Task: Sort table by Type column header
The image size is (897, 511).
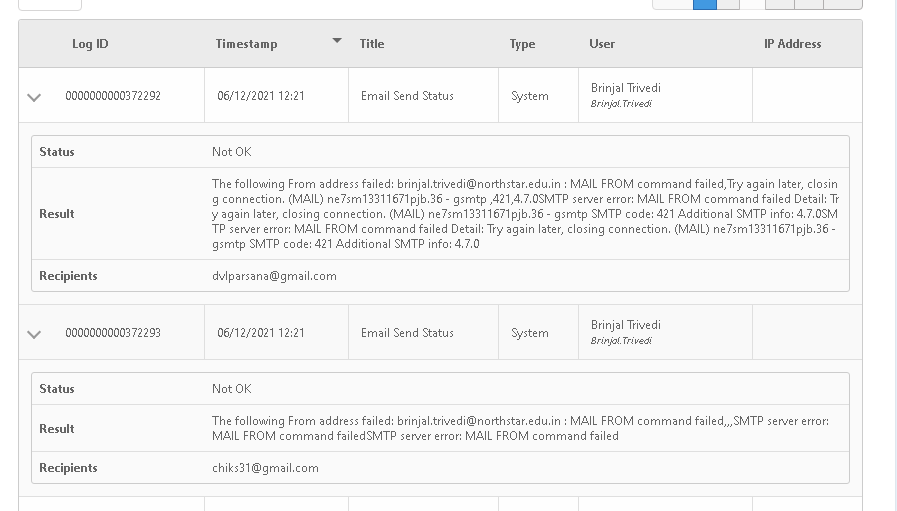Action: (x=522, y=44)
